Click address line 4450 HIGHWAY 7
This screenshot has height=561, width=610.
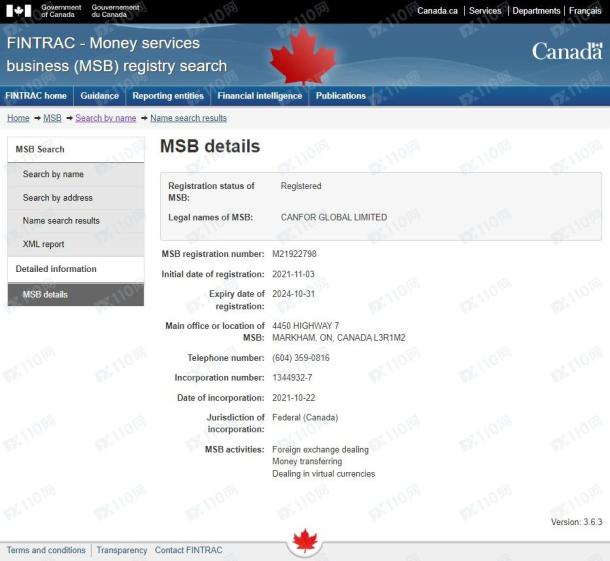[305, 326]
